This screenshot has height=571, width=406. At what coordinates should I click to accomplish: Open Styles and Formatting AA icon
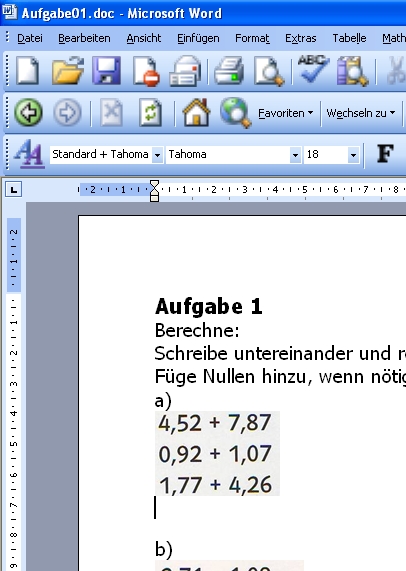[29, 154]
